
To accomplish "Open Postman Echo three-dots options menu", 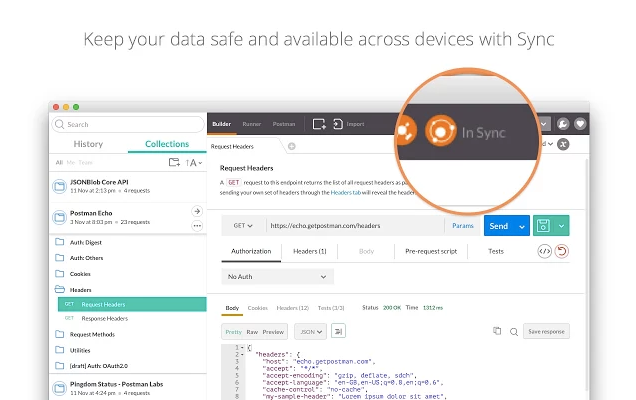I will point(197,226).
